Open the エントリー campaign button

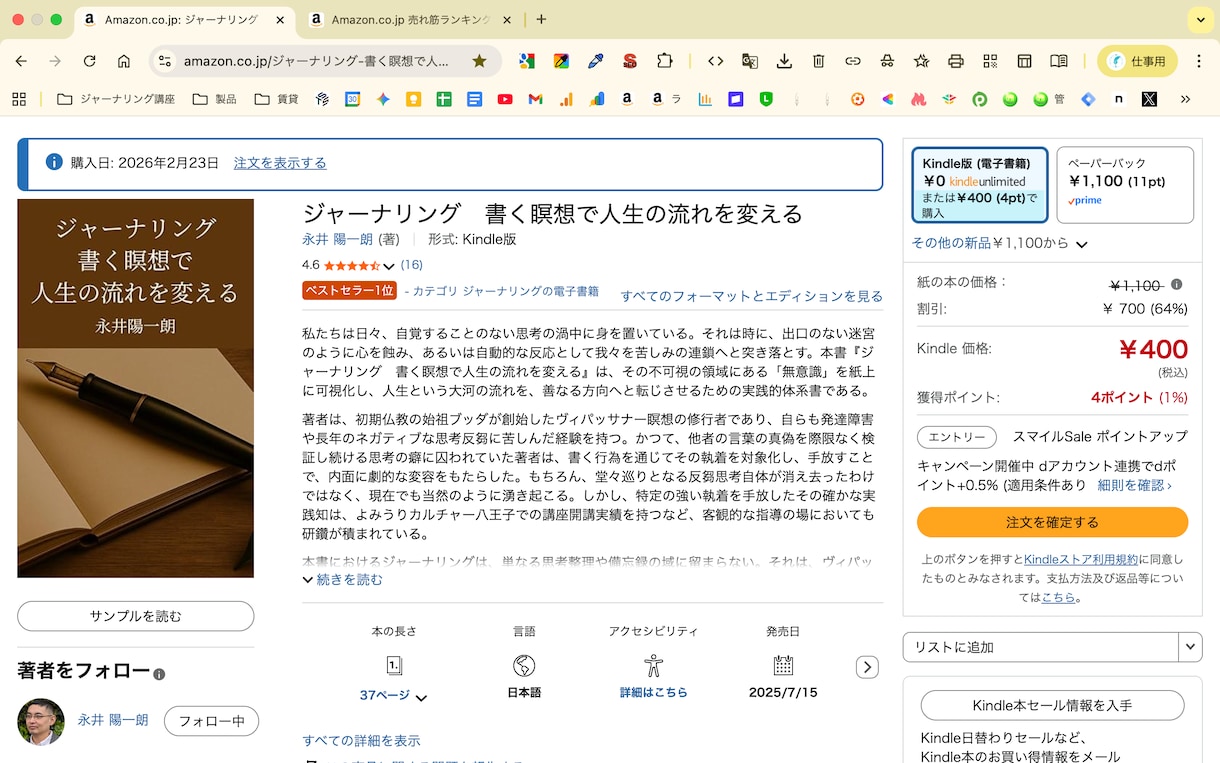click(x=957, y=437)
